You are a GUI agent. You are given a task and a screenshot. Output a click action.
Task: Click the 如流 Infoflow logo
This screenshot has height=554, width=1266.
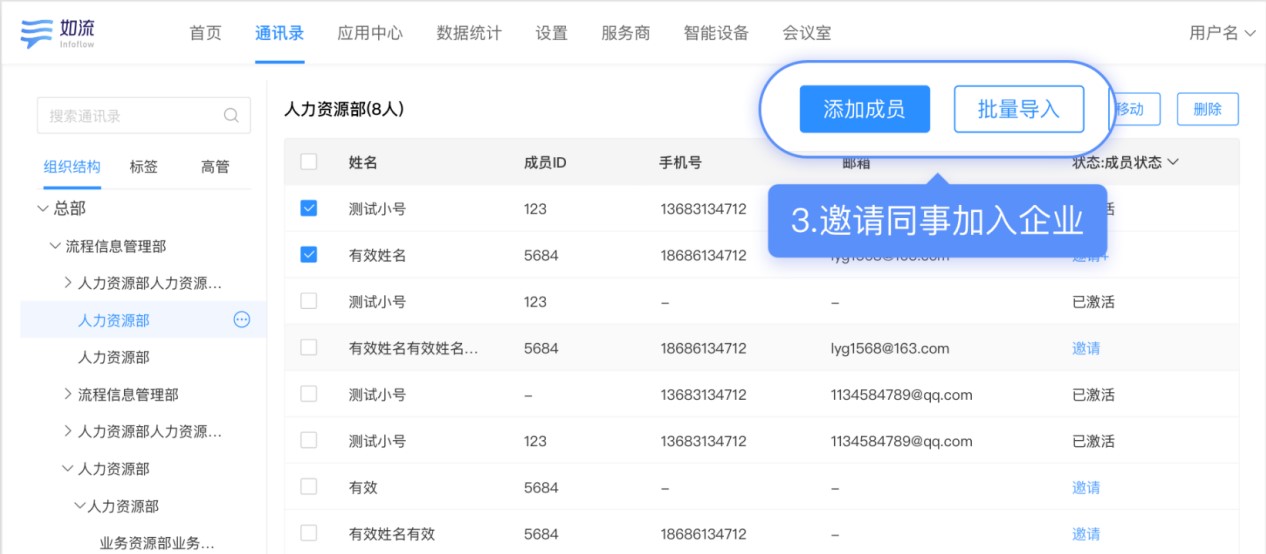click(58, 32)
